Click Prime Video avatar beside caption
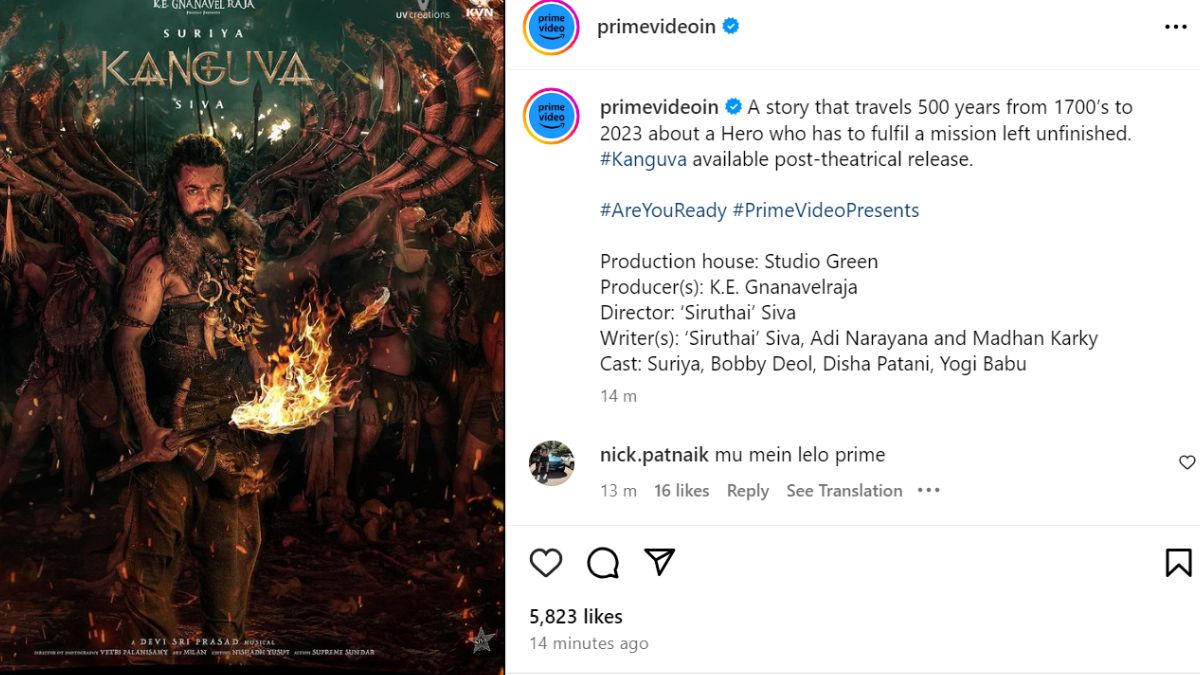 [x=551, y=116]
